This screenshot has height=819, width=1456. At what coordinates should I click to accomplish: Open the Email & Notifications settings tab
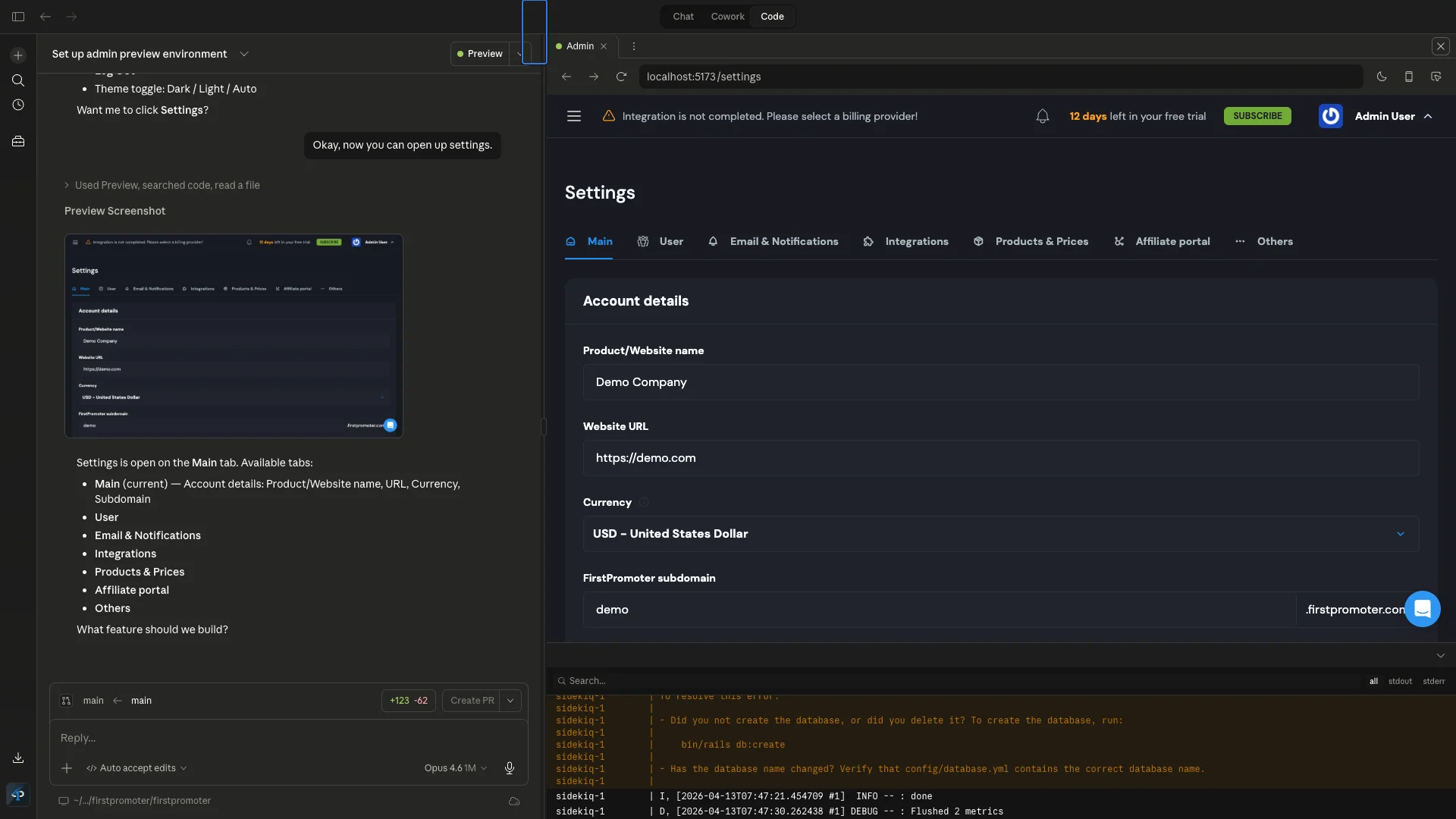tap(783, 241)
